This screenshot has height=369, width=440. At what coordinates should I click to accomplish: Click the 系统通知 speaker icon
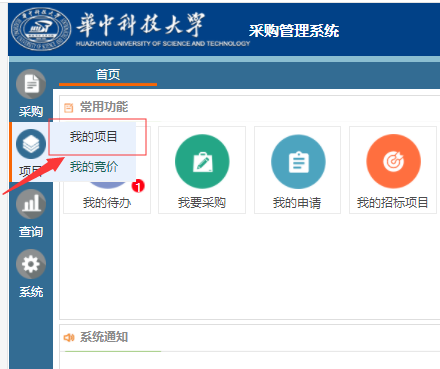click(69, 338)
